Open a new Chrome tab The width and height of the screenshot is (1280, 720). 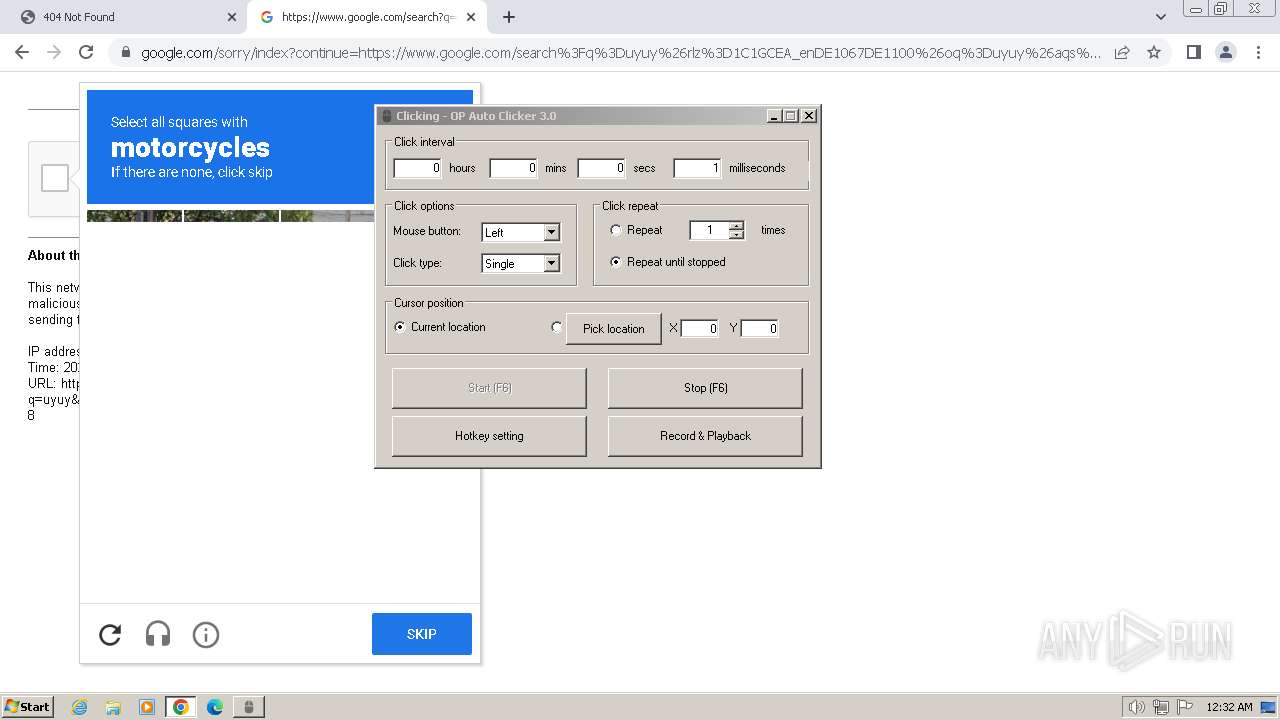coord(509,17)
